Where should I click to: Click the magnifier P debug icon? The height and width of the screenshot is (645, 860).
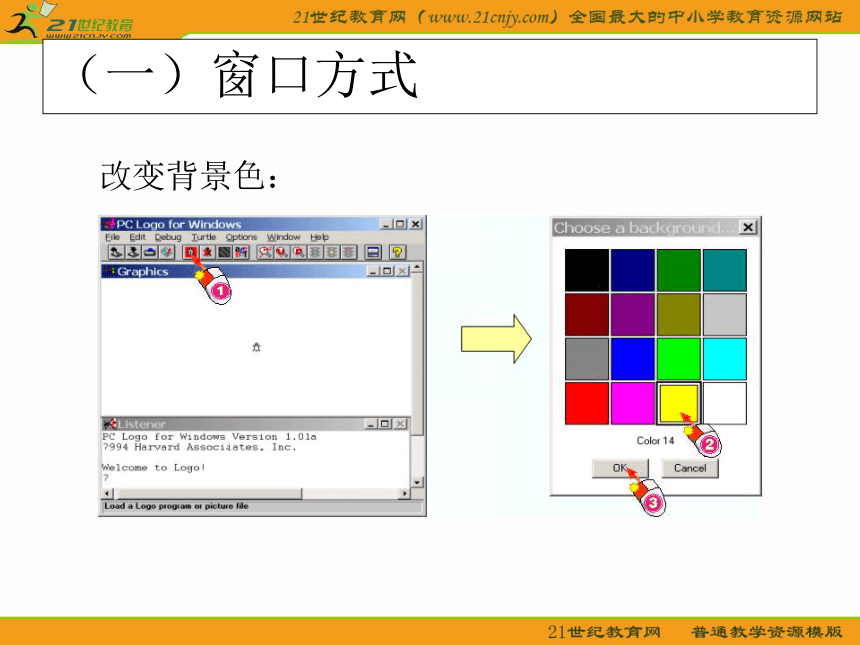[299, 252]
